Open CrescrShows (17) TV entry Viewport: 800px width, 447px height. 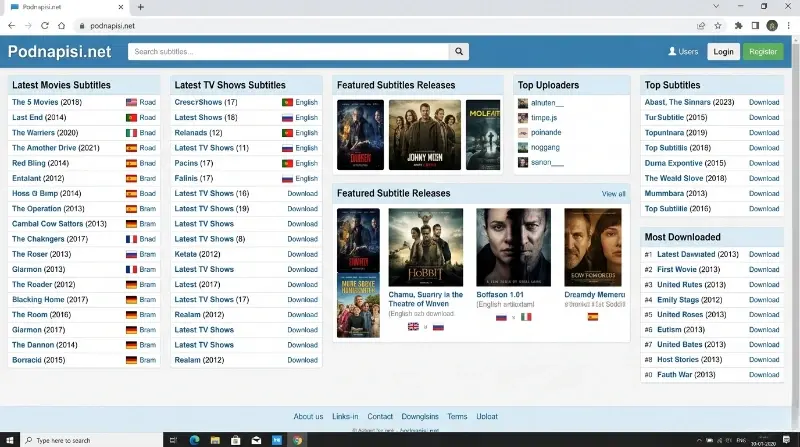click(206, 102)
